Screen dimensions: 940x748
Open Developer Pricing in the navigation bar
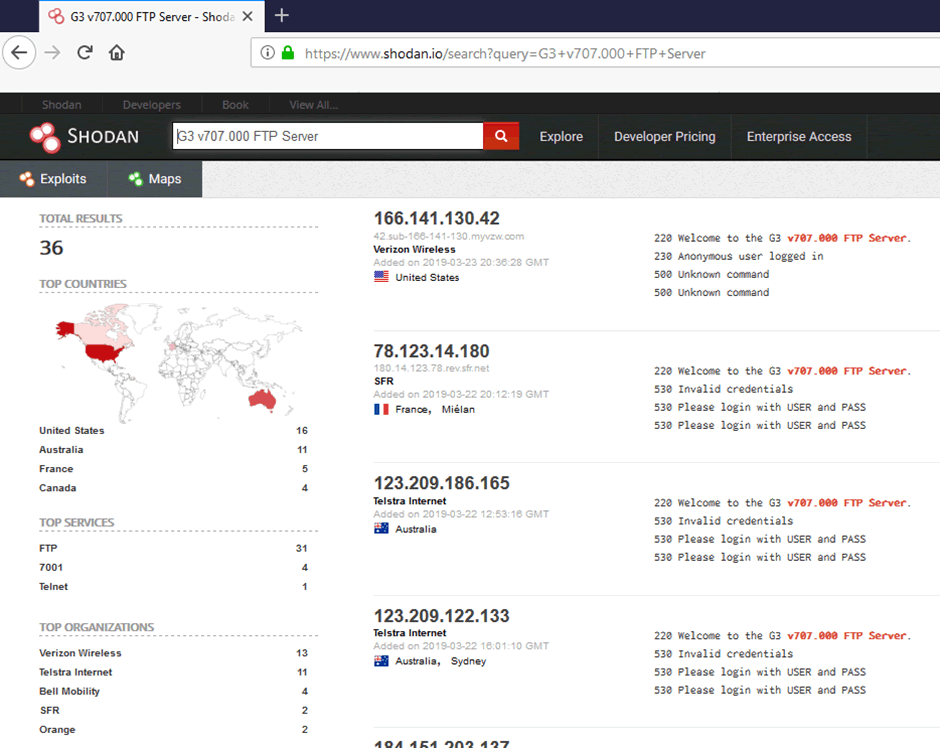(x=664, y=137)
